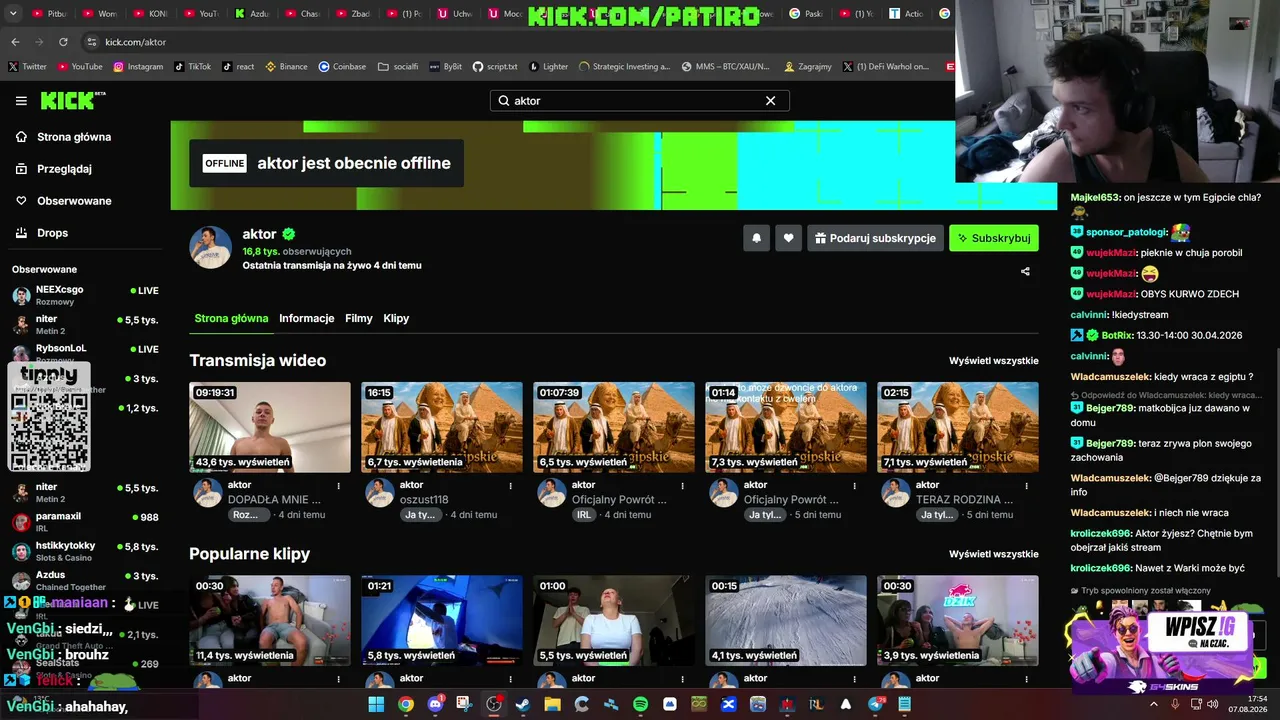1280x720 pixels.
Task: Open Telegram from the taskbar
Action: tap(876, 705)
